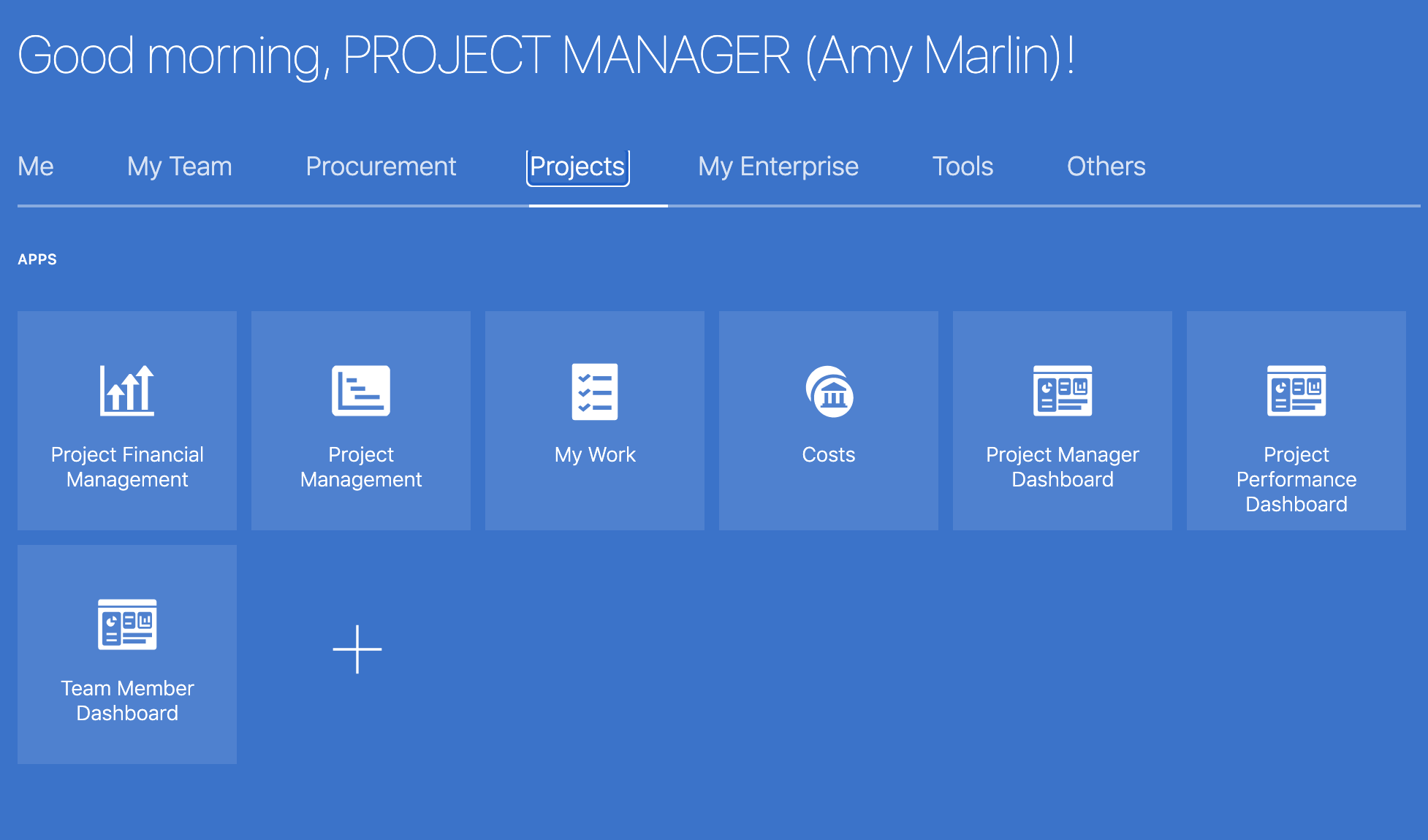Click the Project Performance Dashboard label text
The height and width of the screenshot is (840, 1428).
[x=1296, y=479]
